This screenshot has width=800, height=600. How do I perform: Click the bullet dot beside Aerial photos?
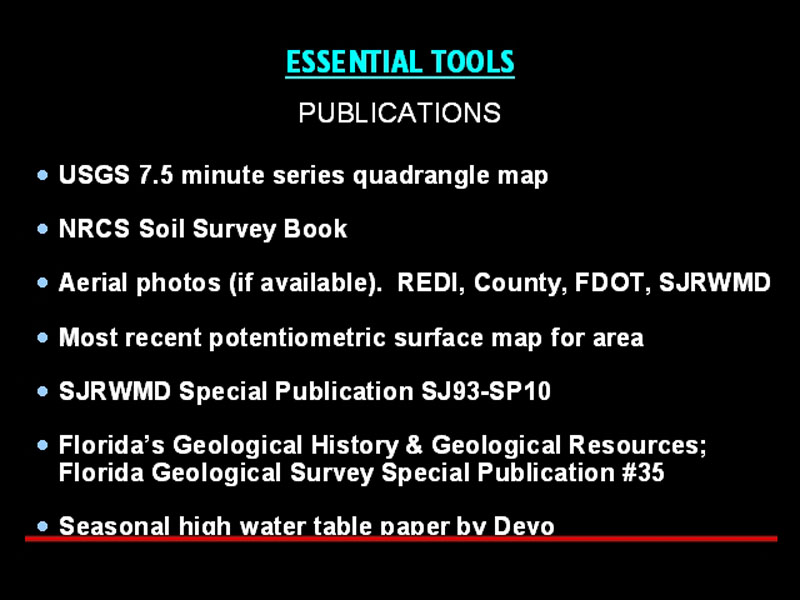point(42,284)
